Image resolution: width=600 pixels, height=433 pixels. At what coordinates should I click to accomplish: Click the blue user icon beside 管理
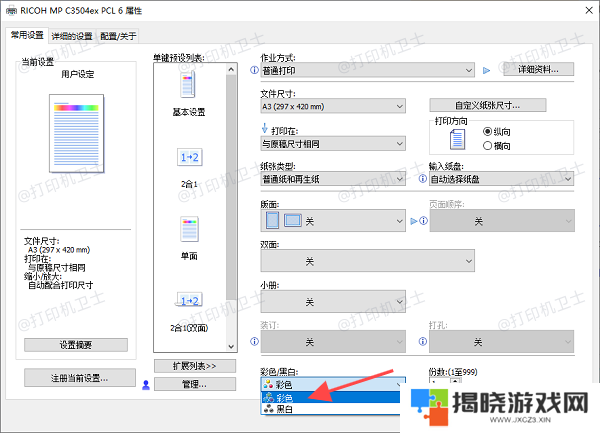146,385
